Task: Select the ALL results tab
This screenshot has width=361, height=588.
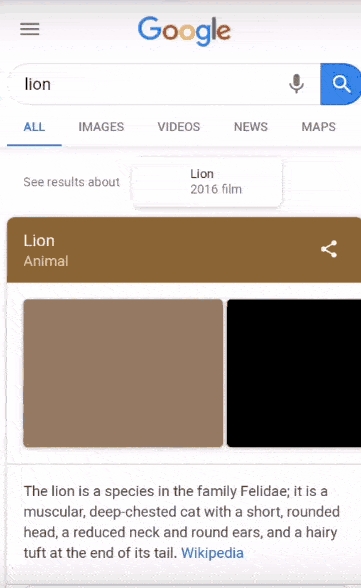Action: [34, 127]
